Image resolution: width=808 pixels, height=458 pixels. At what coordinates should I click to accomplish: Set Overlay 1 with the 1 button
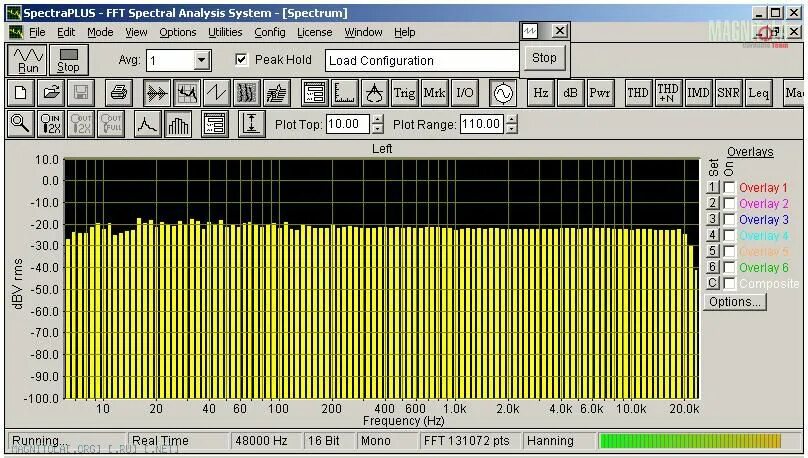point(713,188)
